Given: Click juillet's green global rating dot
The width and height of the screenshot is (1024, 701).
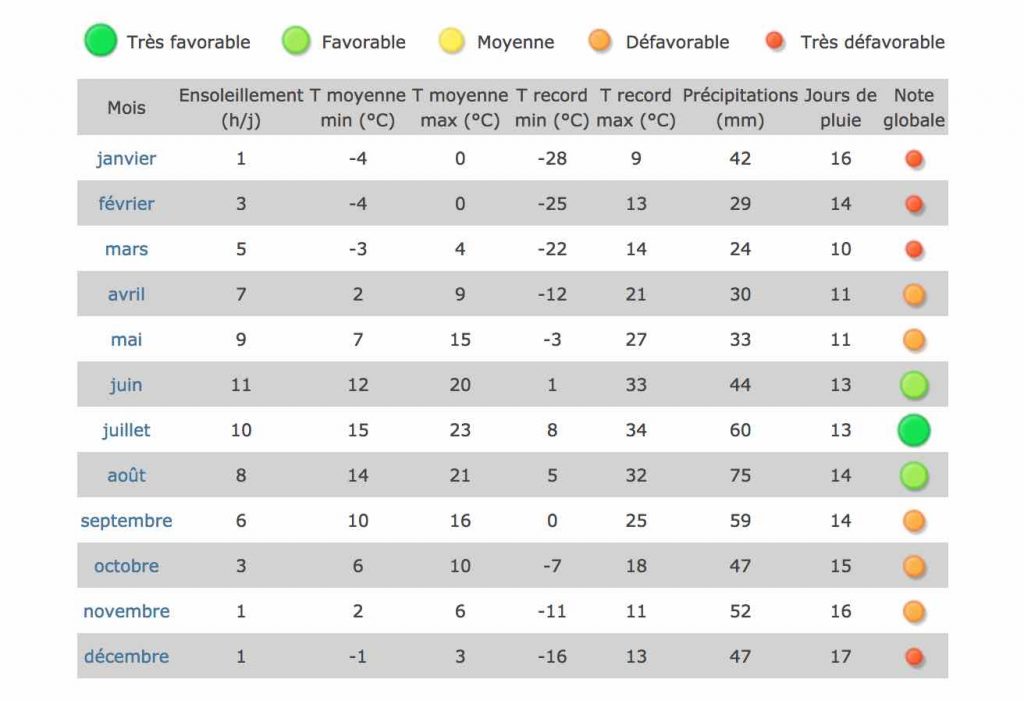Looking at the screenshot, I should coord(914,430).
